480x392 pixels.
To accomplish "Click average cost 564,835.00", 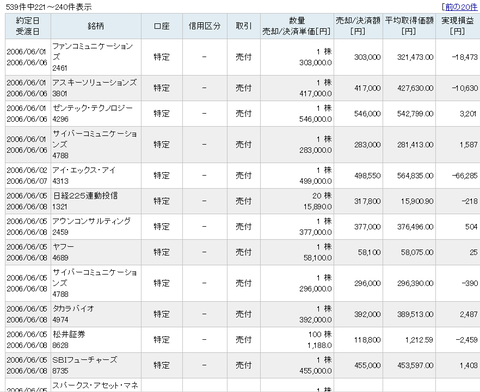I will click(415, 175).
